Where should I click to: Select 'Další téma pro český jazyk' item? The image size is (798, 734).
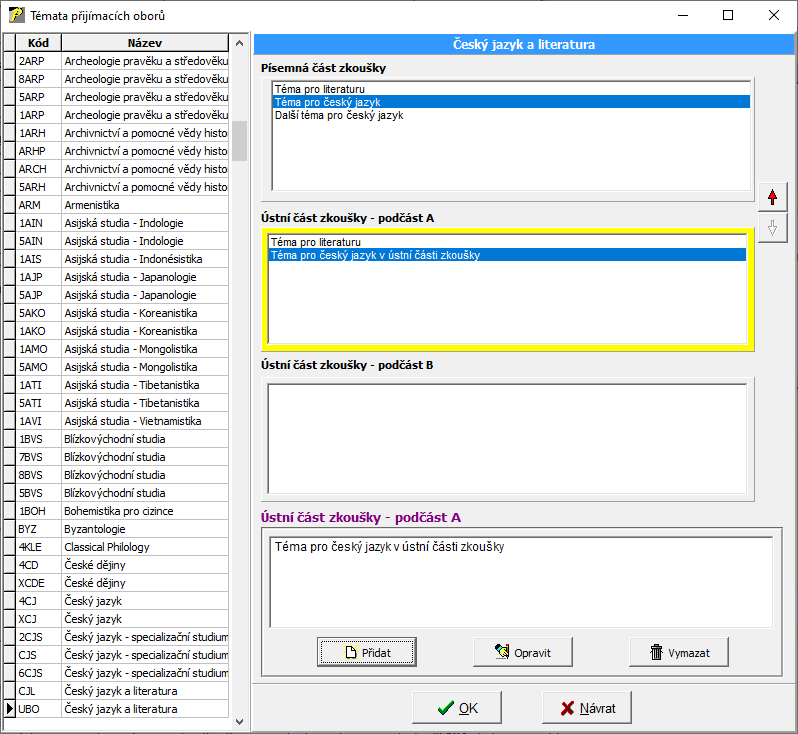point(339,115)
